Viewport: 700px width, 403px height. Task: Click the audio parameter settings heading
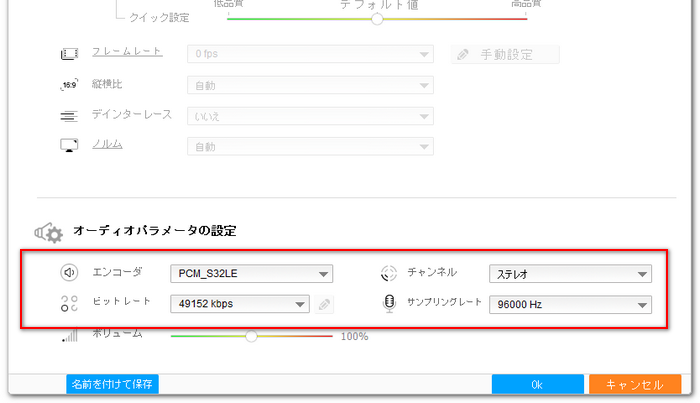pyautogui.click(x=154, y=231)
